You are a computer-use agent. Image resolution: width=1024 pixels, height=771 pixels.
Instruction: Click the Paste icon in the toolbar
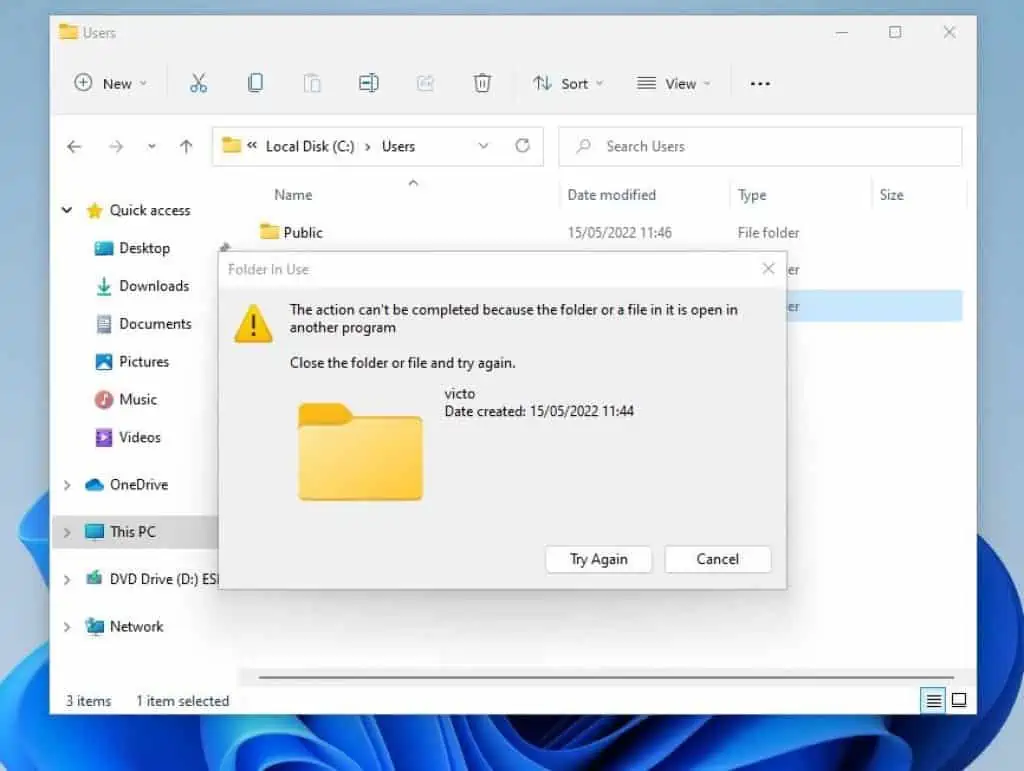(x=312, y=83)
